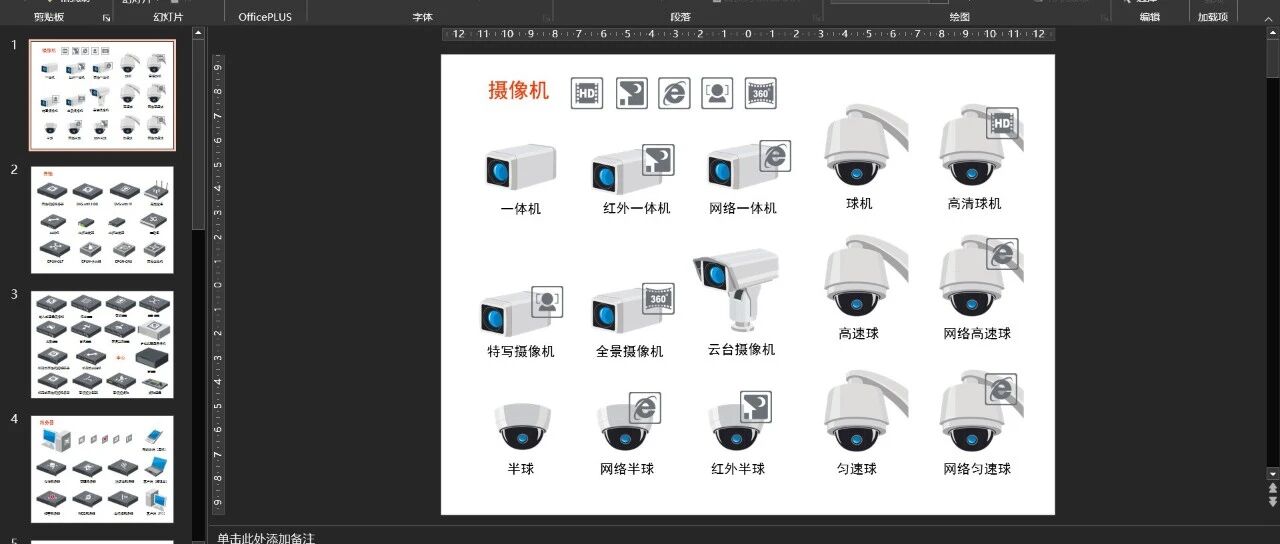Open slide 3 thumbnail in the panel
Viewport: 1280px width, 544px height.
[102, 345]
